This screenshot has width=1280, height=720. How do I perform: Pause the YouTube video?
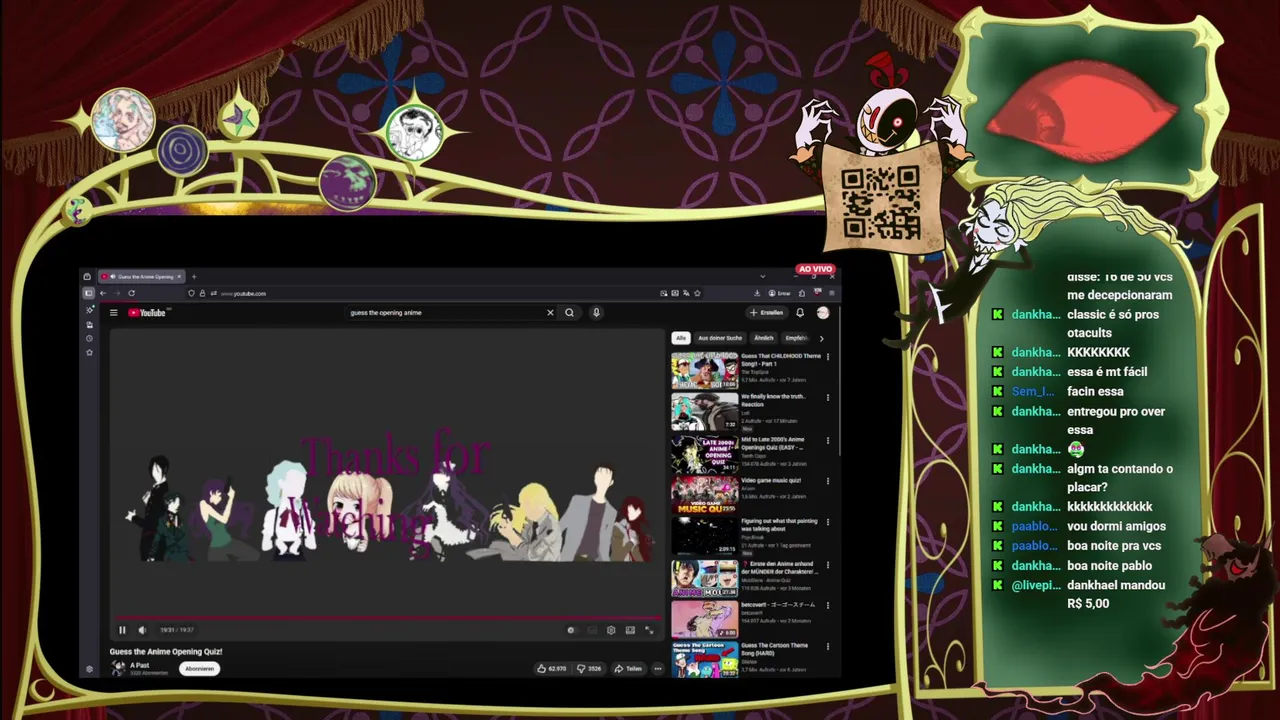(x=122, y=630)
